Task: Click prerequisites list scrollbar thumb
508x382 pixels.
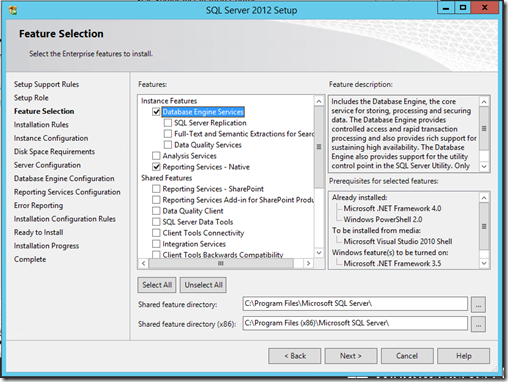Action: click(484, 226)
